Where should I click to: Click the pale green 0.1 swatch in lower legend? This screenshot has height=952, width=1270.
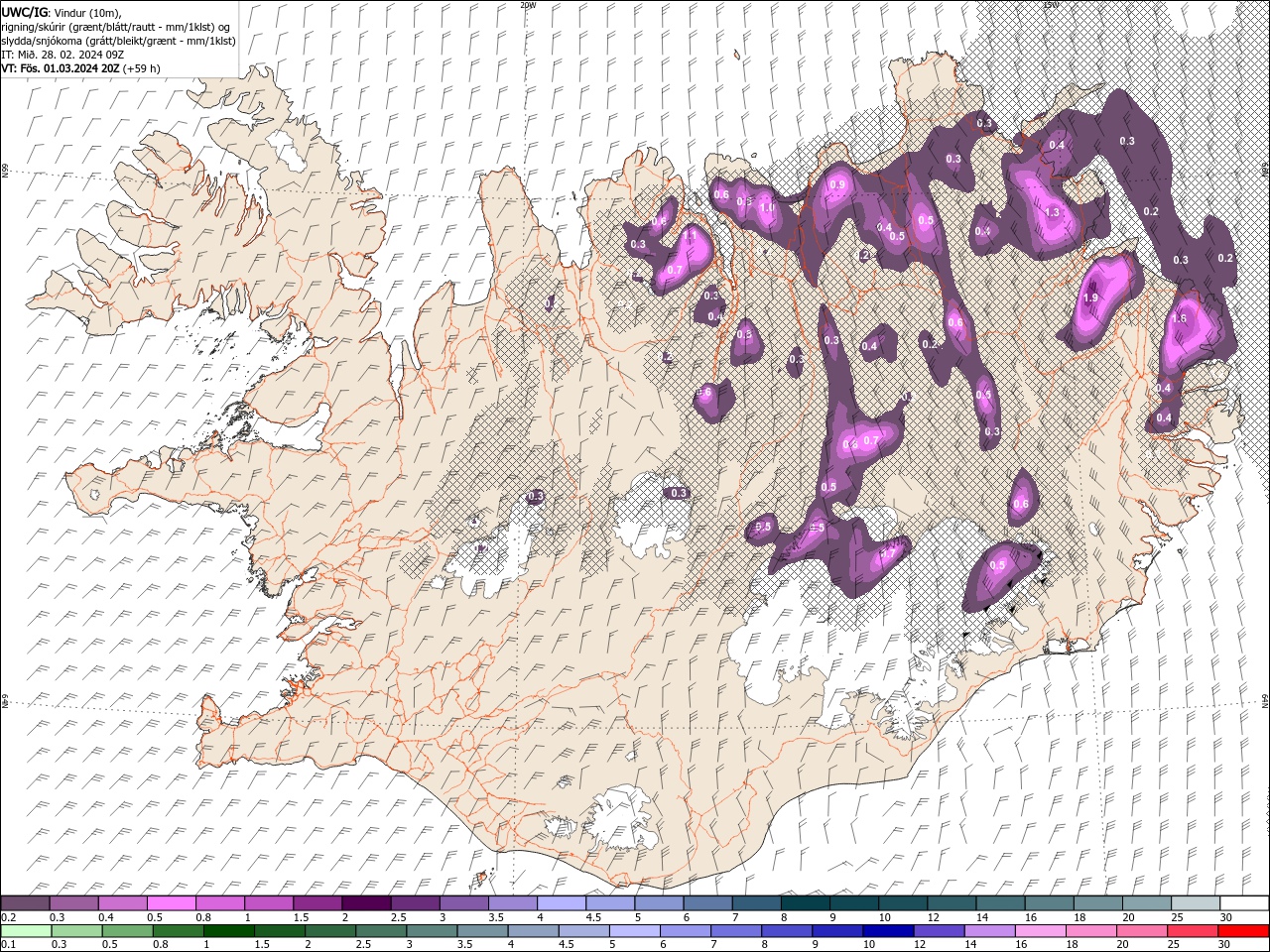[x=26, y=931]
